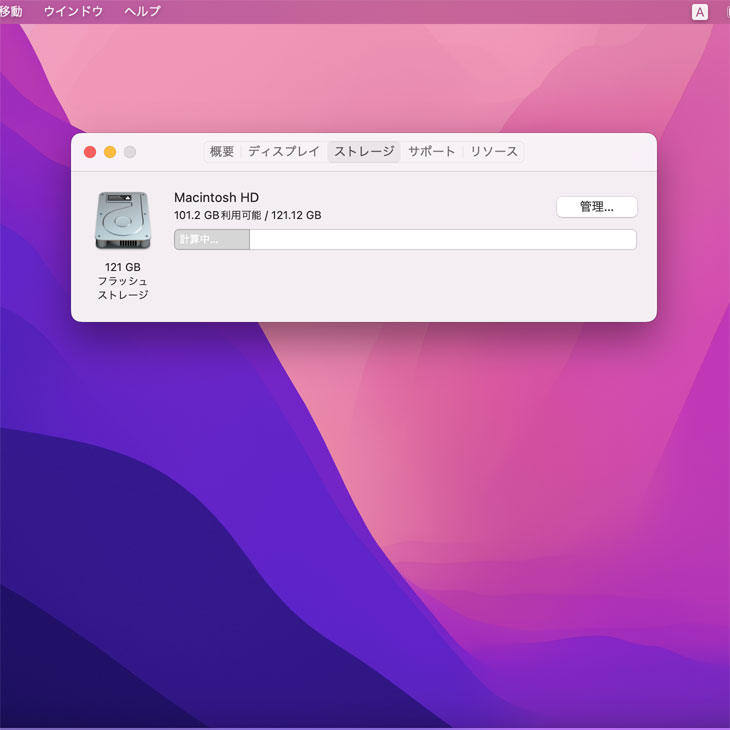Minimize the window using the yellow button
Screen dimensions: 730x730
tap(110, 152)
